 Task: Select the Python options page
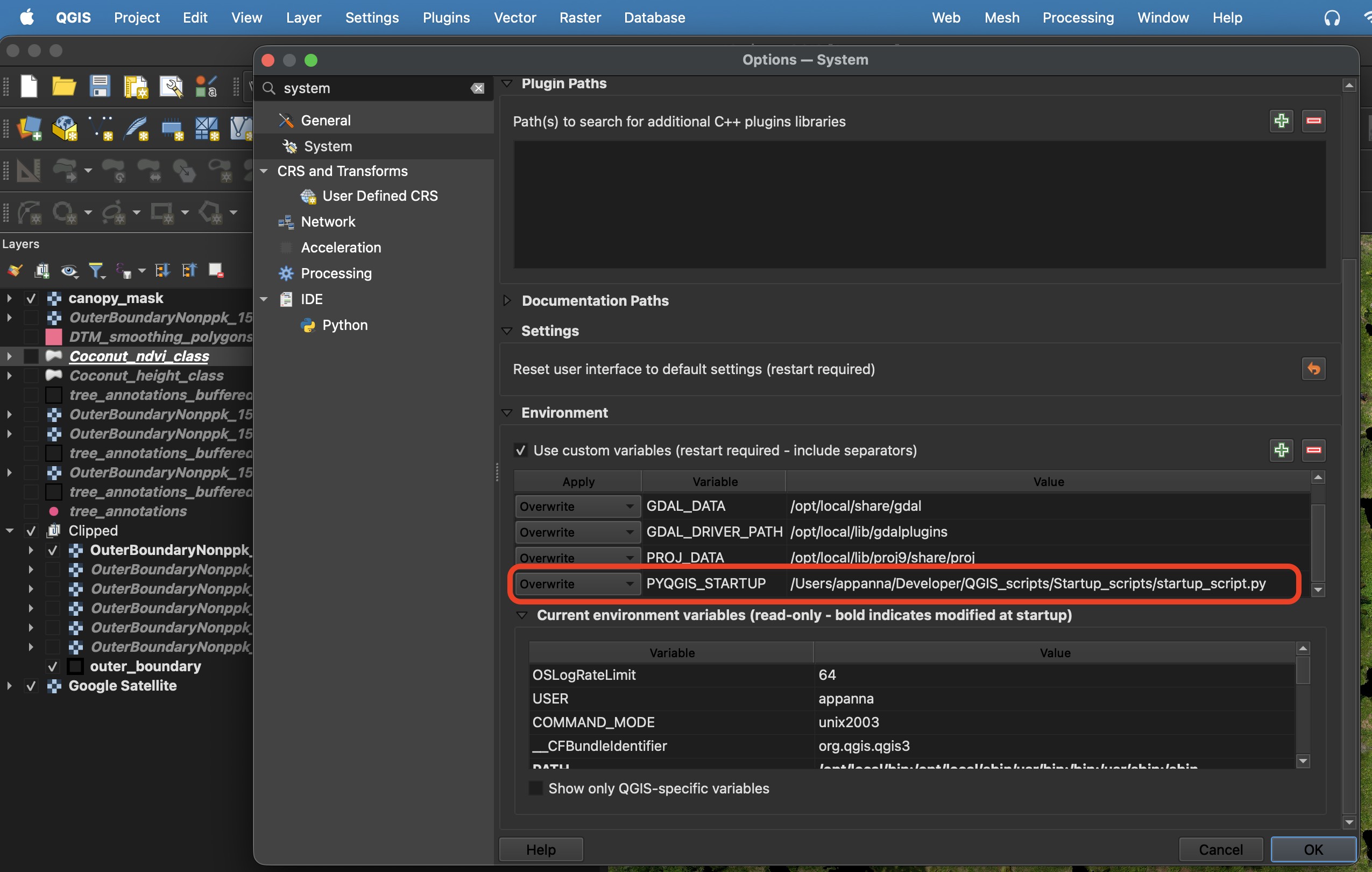click(x=345, y=325)
